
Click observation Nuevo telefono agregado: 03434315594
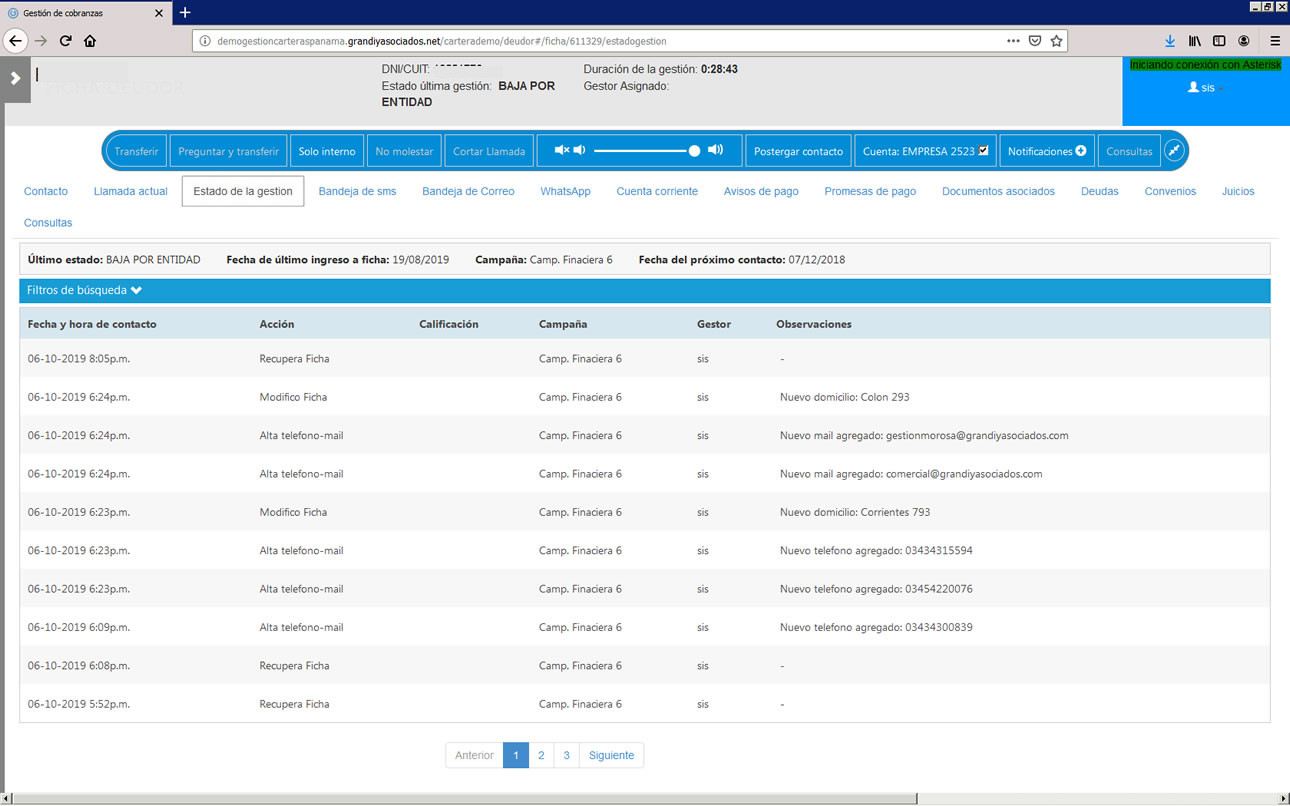(876, 550)
